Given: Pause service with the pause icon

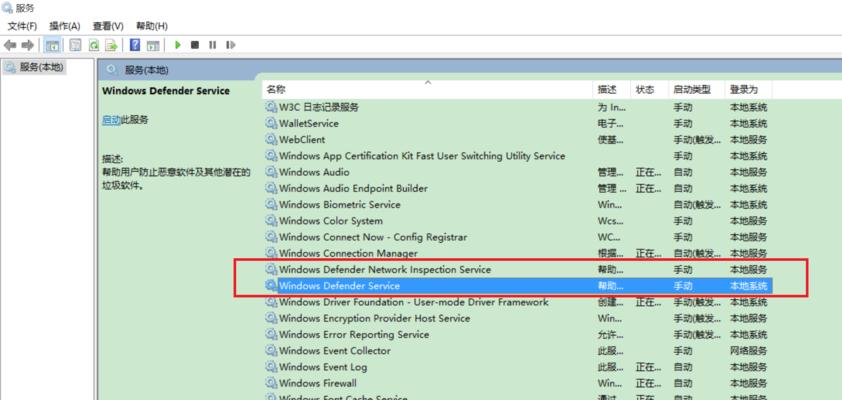Looking at the screenshot, I should (x=213, y=45).
